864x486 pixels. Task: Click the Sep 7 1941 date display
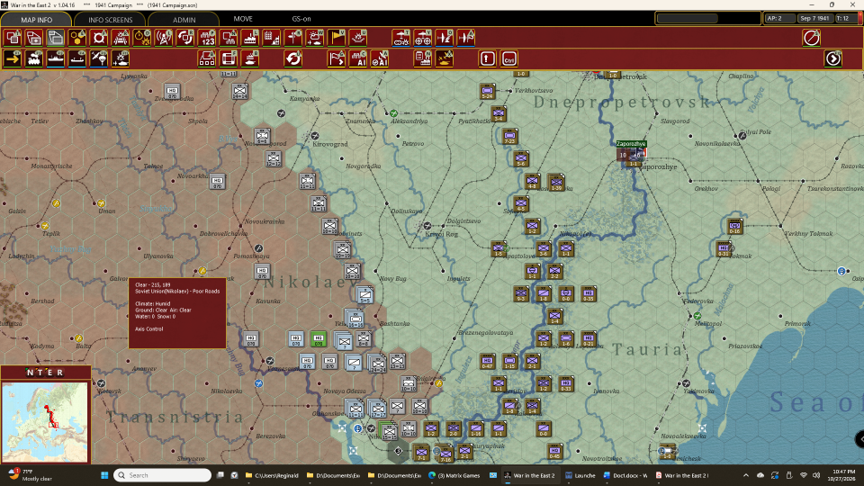pyautogui.click(x=815, y=18)
